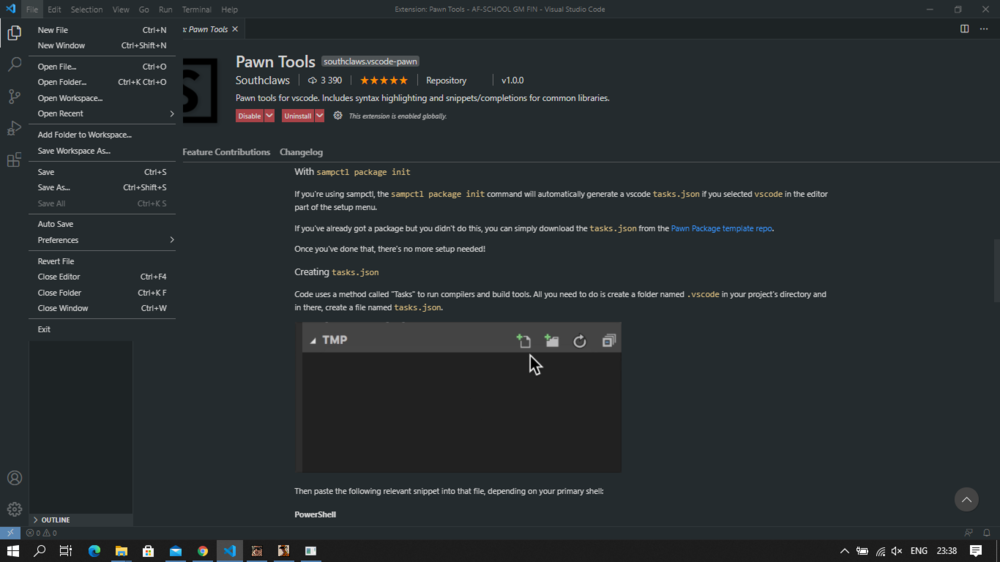This screenshot has height=562, width=1000.
Task: Open Microsoft Store from the taskbar
Action: coord(148,551)
